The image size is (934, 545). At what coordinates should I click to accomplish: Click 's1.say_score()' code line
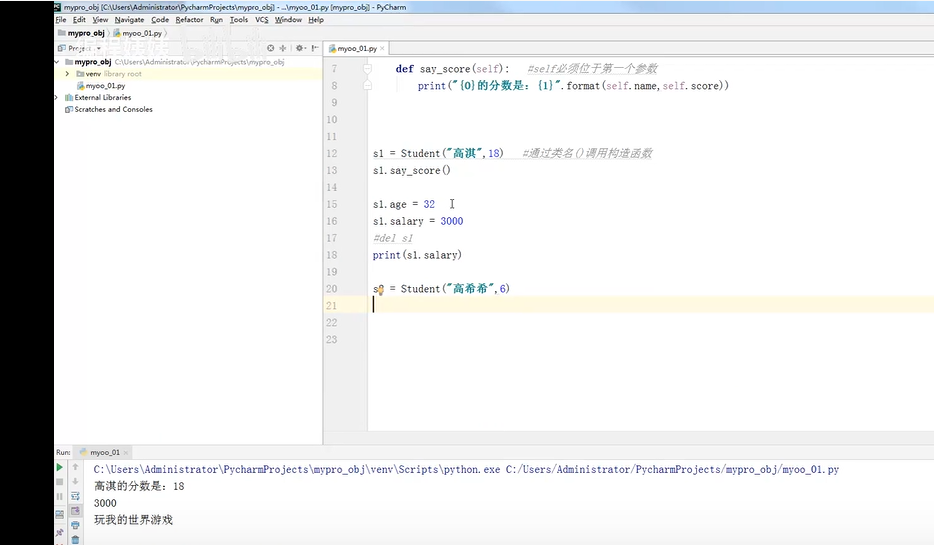pyautogui.click(x=412, y=170)
